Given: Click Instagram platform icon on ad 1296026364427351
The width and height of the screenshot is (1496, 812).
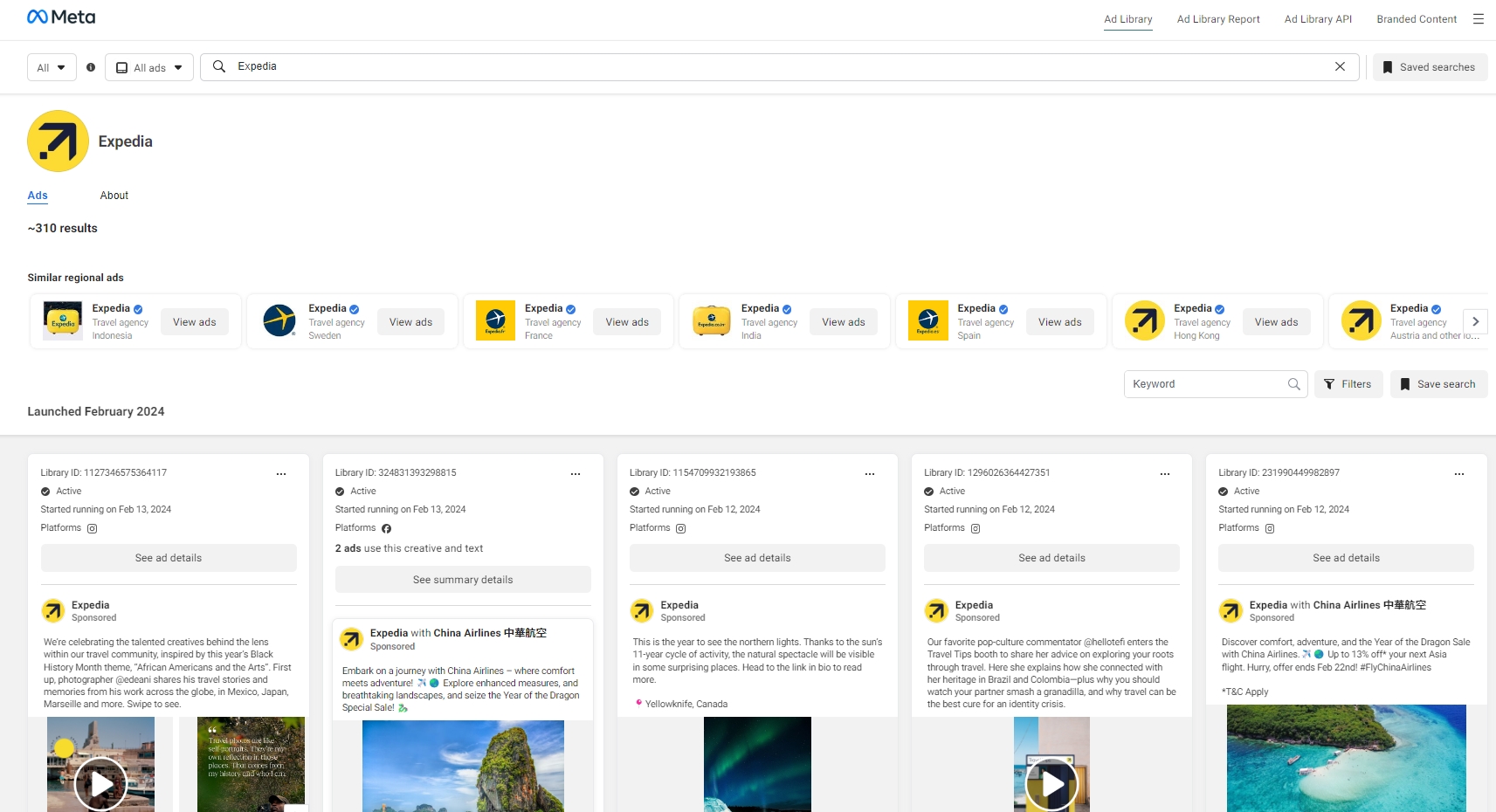Looking at the screenshot, I should [976, 528].
